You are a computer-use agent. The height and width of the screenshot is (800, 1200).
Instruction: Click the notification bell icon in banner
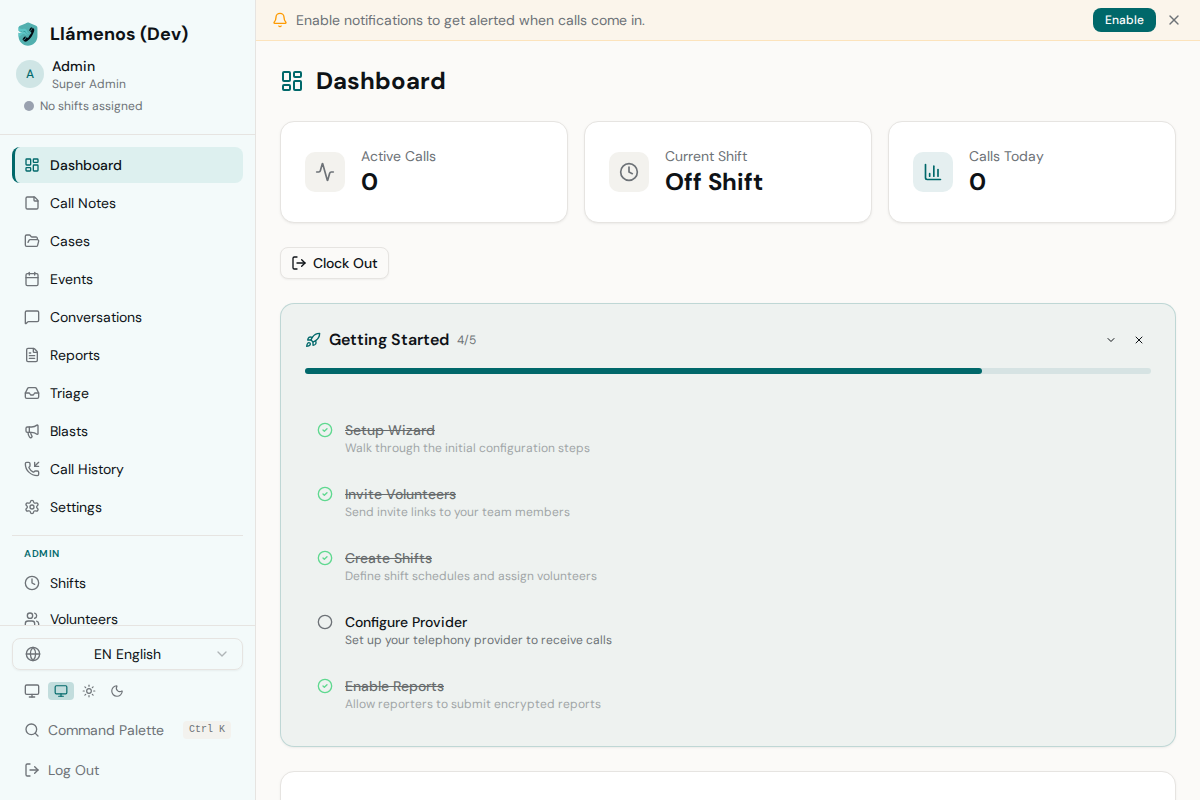(x=280, y=20)
